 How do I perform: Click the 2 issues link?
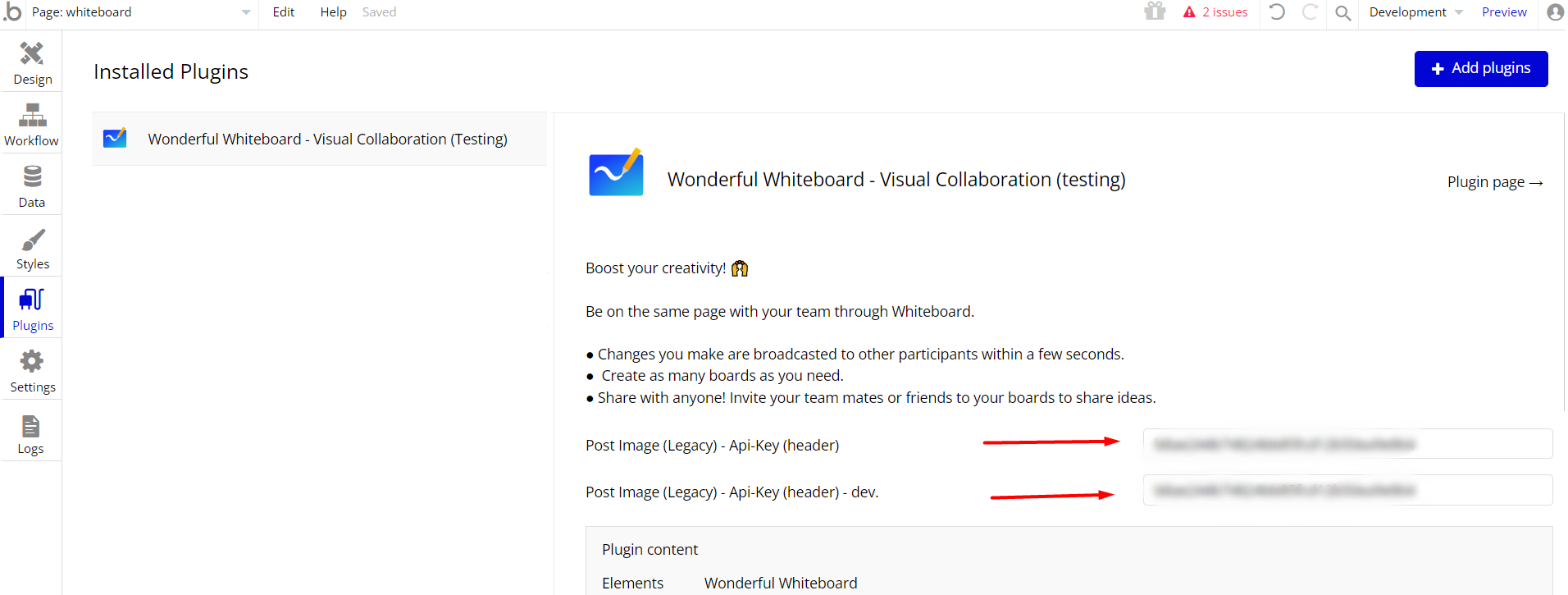tap(1224, 12)
